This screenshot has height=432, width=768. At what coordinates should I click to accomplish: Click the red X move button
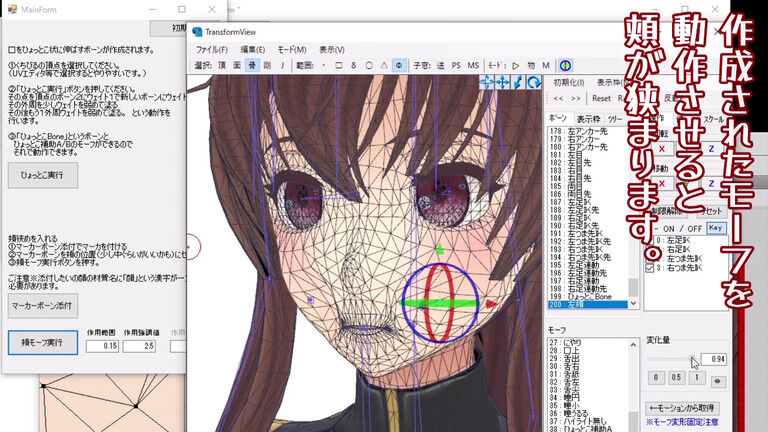(662, 184)
